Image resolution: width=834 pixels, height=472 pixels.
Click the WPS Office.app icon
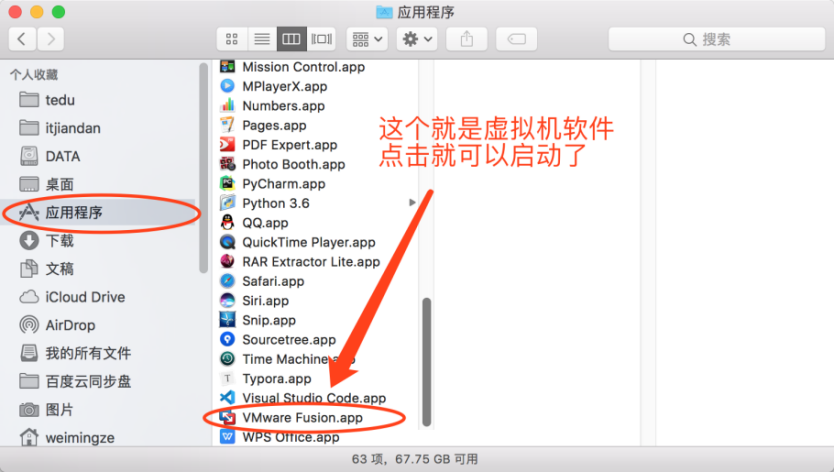coord(227,437)
